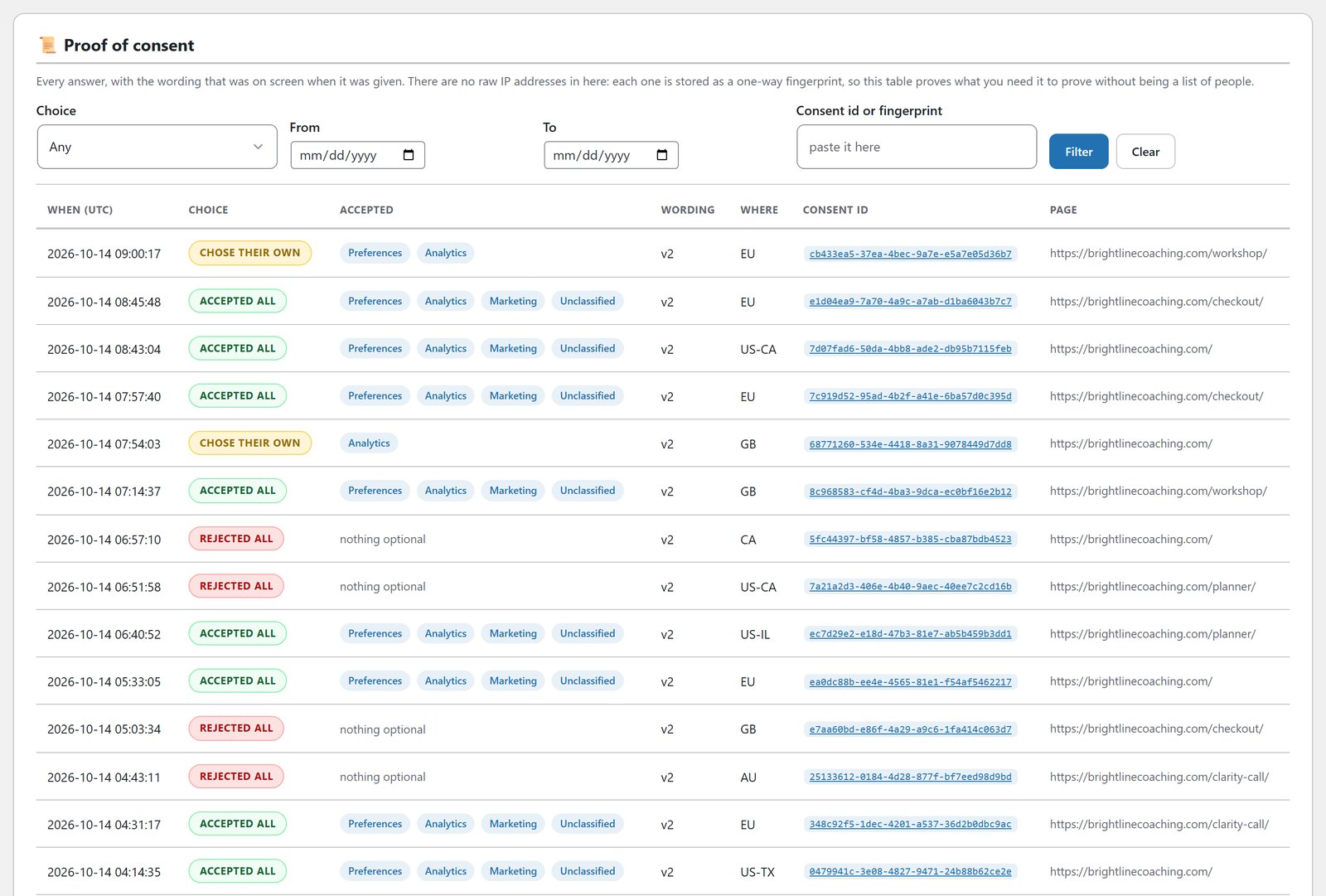Click timestamp 2026-10-14 04:43:11
The width and height of the screenshot is (1326, 896).
coord(104,777)
